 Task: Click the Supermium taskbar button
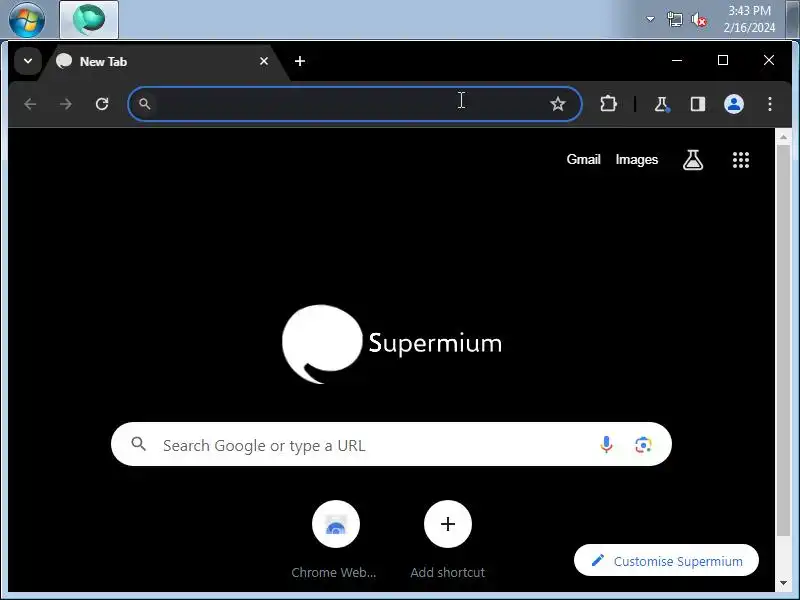tap(89, 19)
